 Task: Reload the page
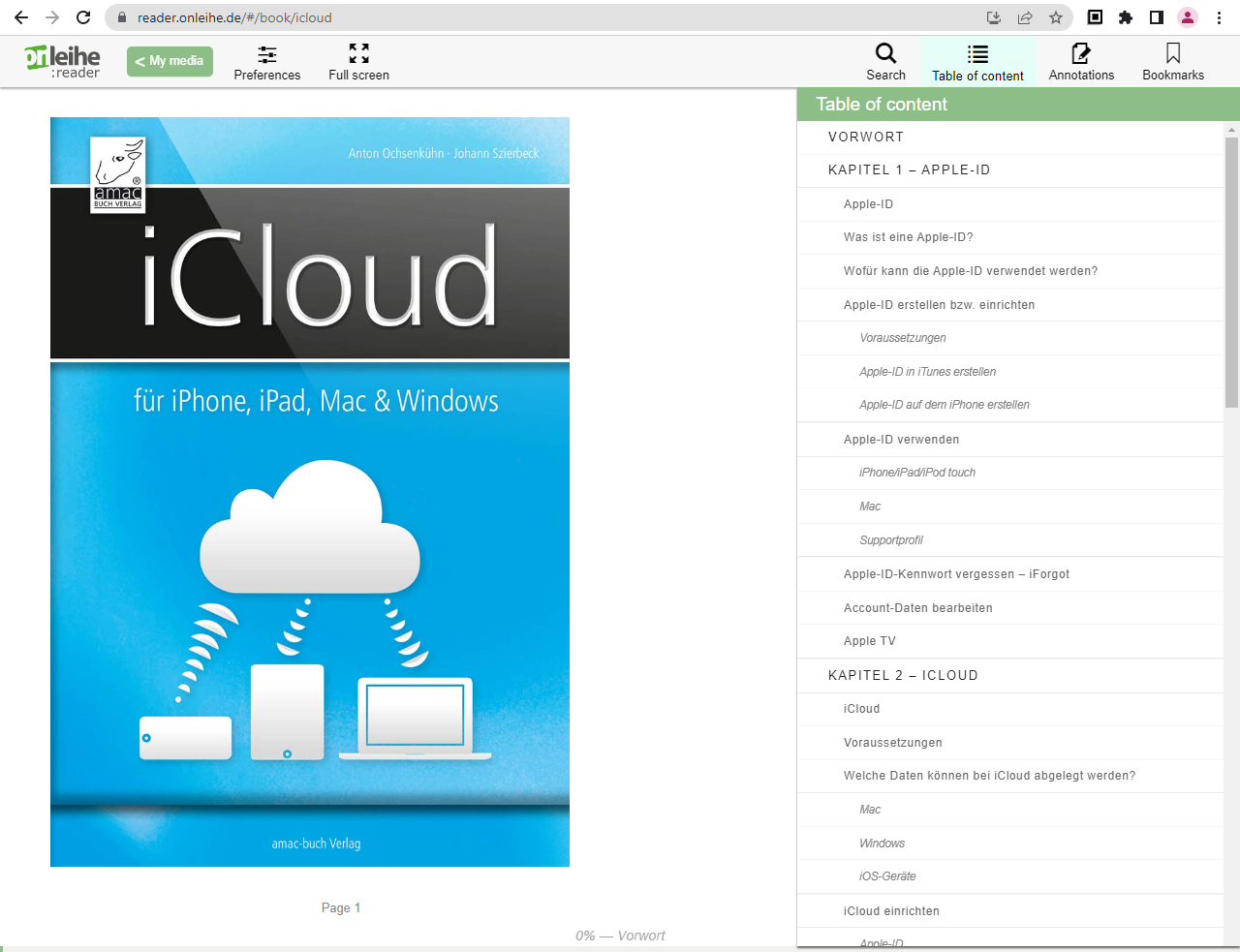point(83,17)
